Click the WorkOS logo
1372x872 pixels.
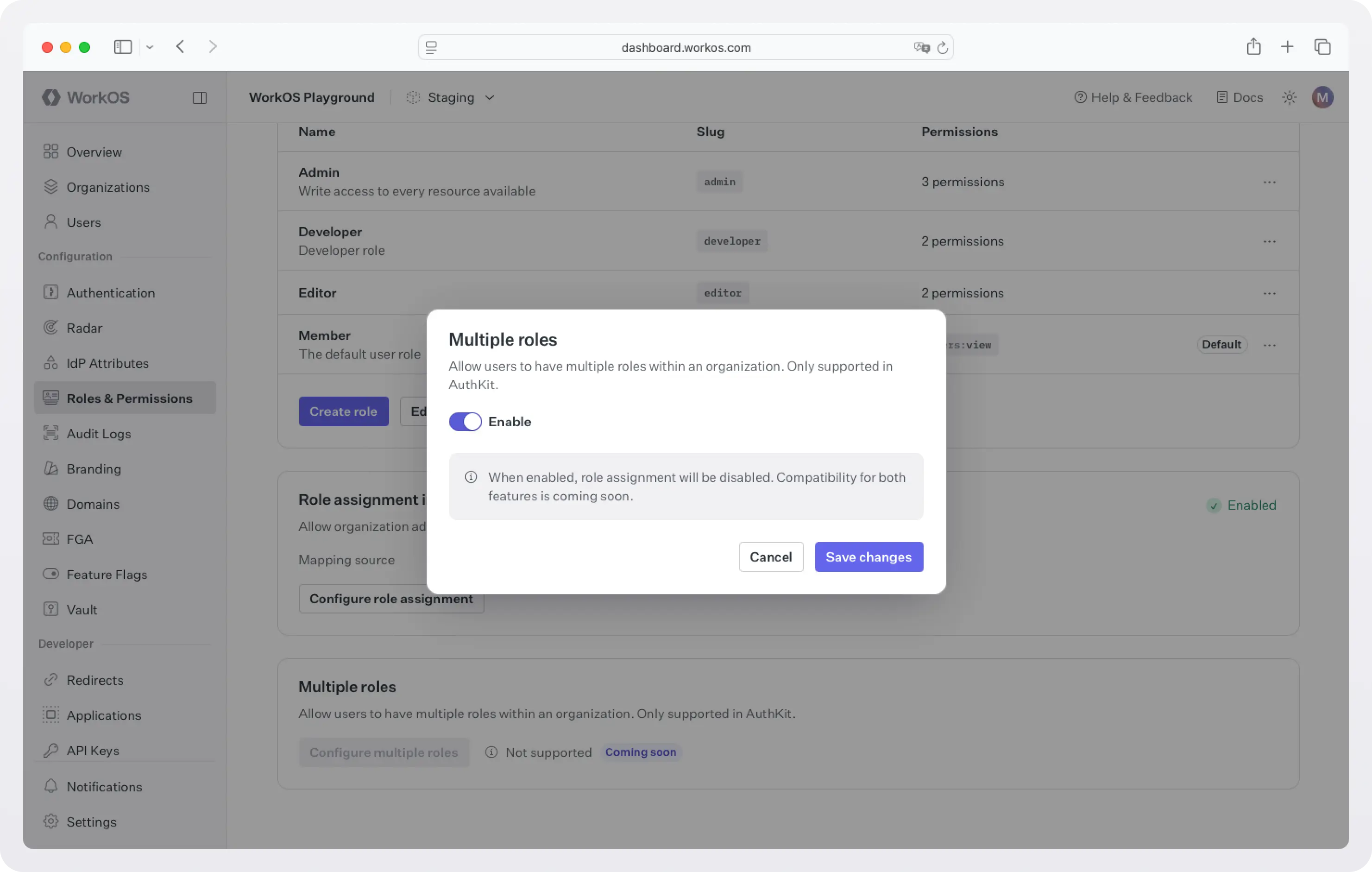tap(86, 97)
